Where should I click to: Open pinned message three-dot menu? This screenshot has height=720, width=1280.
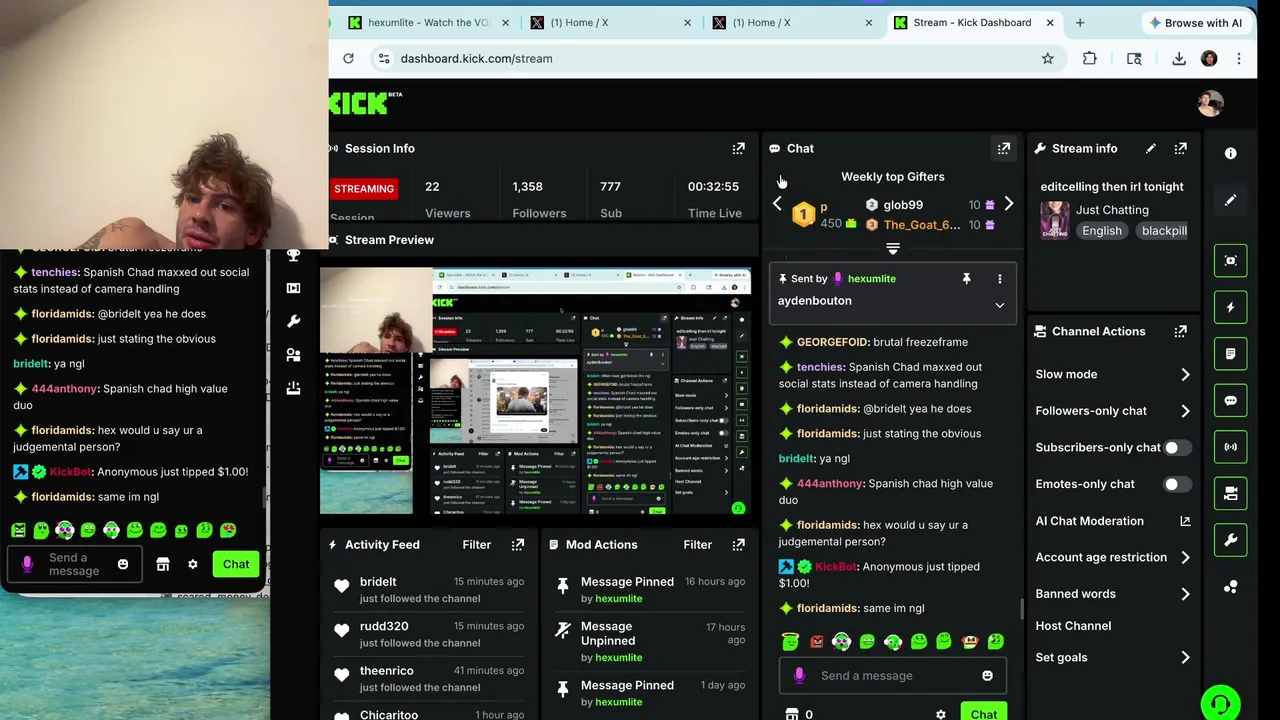999,278
